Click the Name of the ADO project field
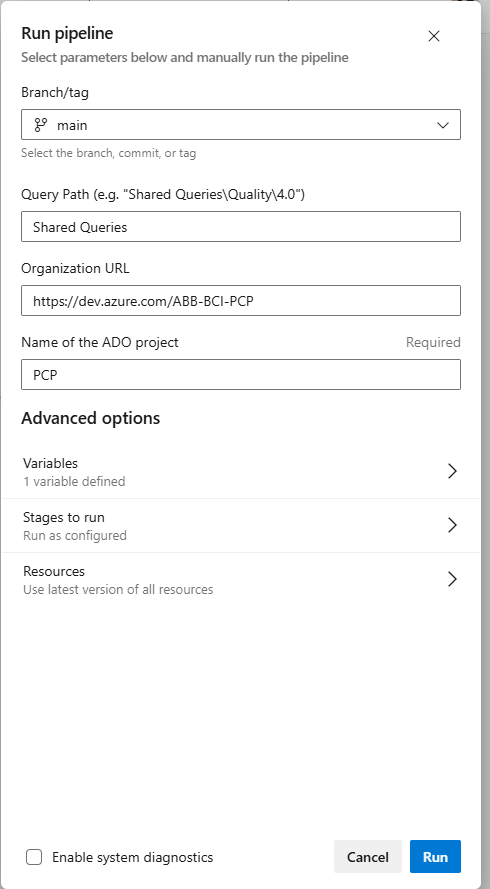The width and height of the screenshot is (490, 889). 241,375
